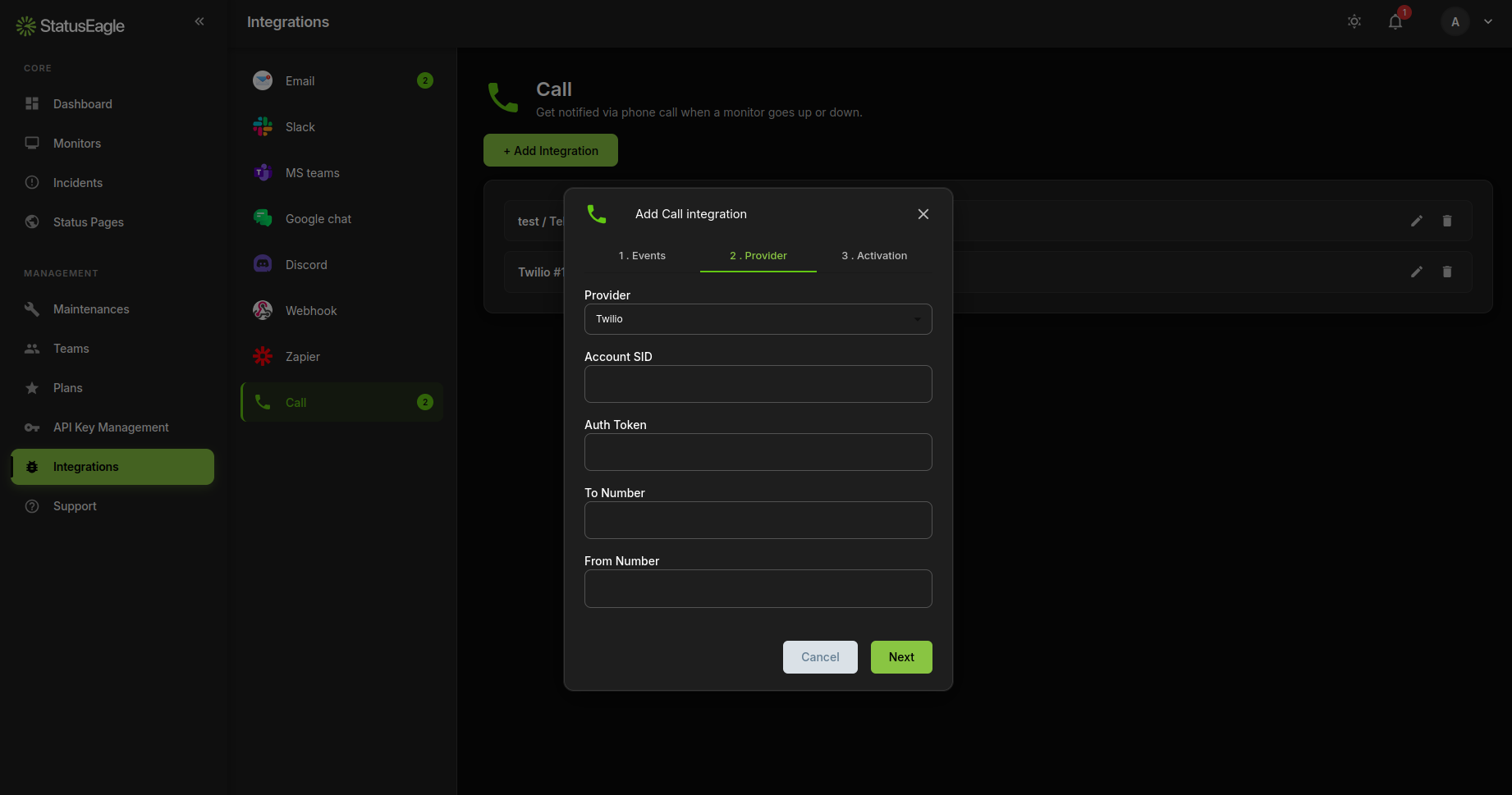The image size is (1512, 795).
Task: Click the Twilio #1 row text
Action: point(541,272)
